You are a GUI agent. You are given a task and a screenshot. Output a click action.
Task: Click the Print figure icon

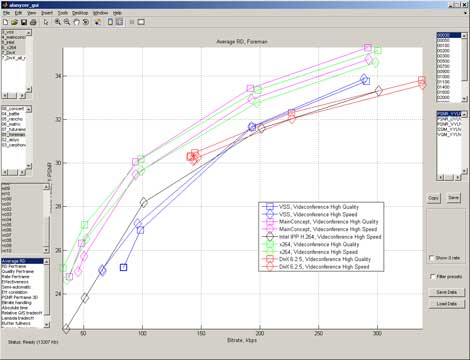pyautogui.click(x=33, y=22)
